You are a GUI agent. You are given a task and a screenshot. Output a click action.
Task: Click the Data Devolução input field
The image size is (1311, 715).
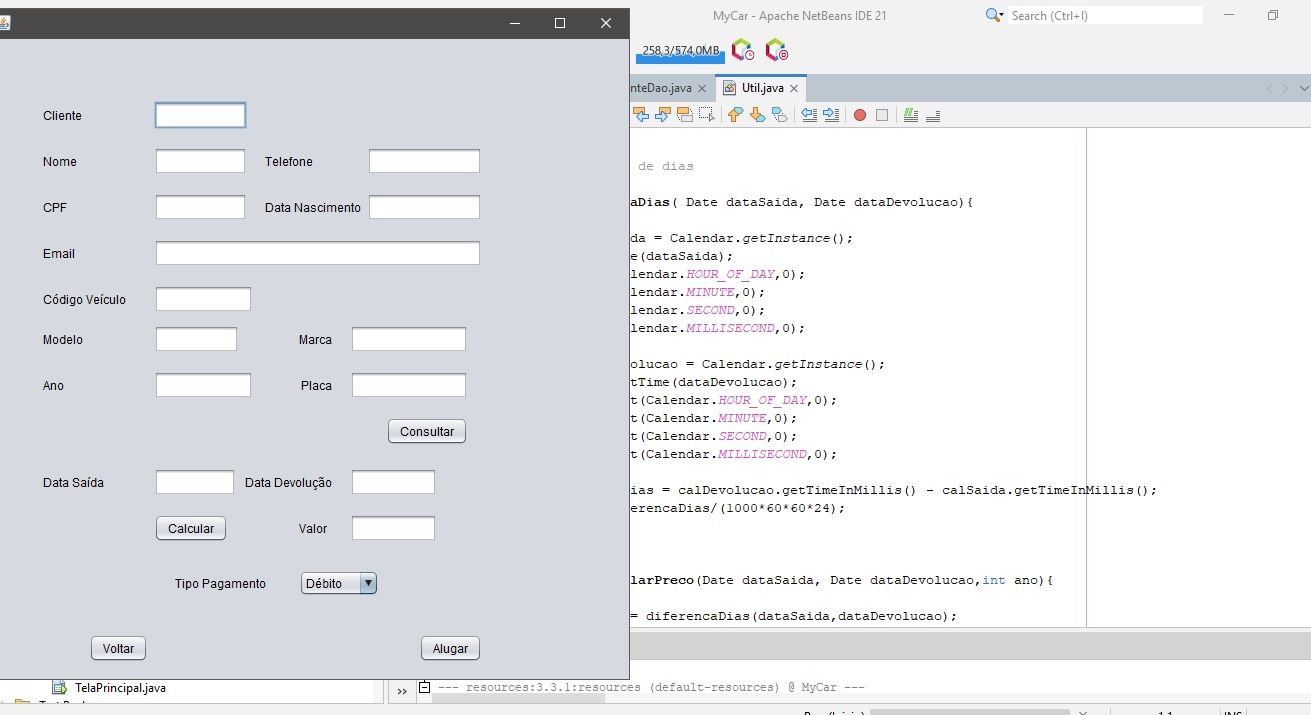pyautogui.click(x=393, y=482)
